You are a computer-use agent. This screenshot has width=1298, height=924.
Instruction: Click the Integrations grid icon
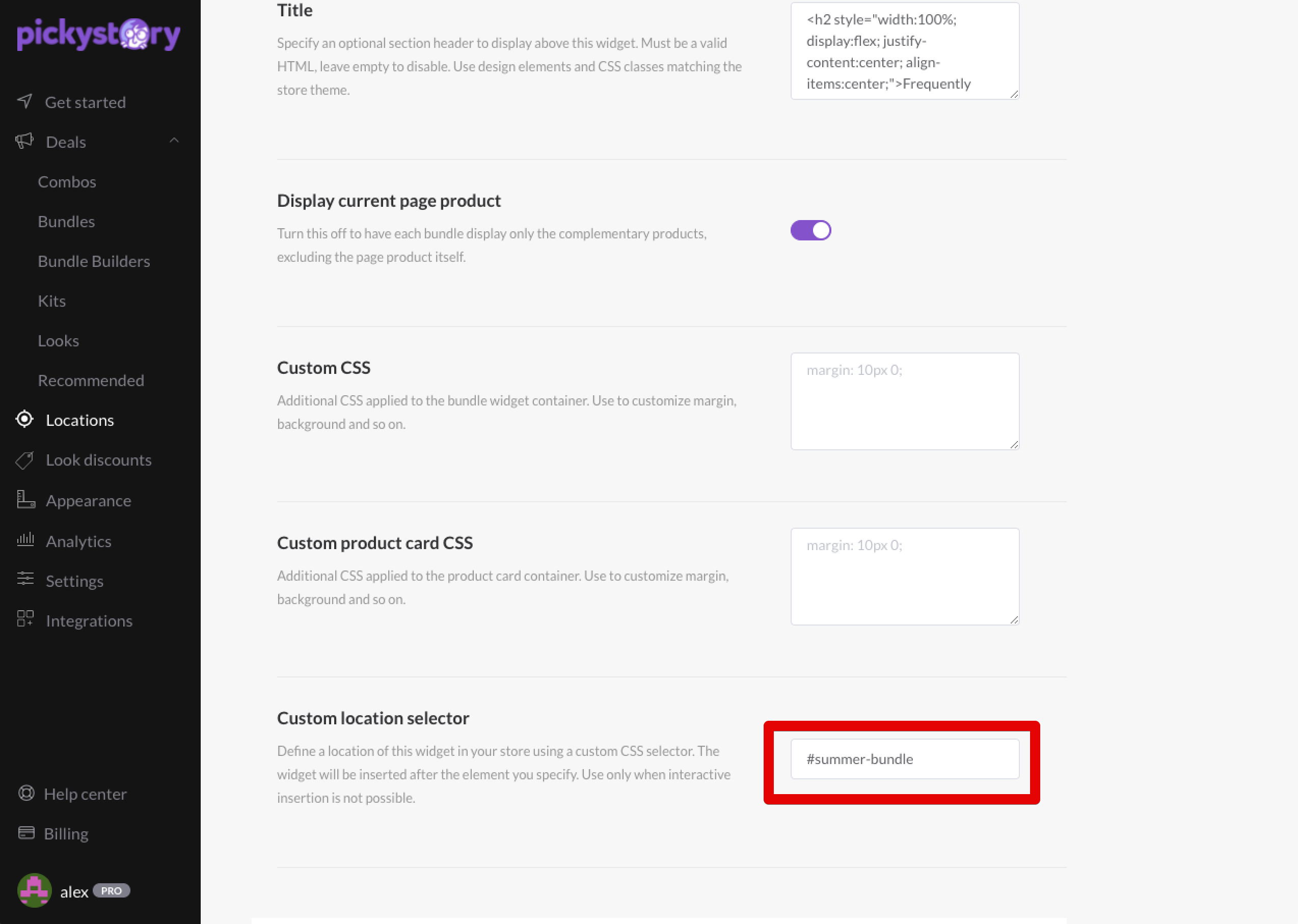(25, 618)
